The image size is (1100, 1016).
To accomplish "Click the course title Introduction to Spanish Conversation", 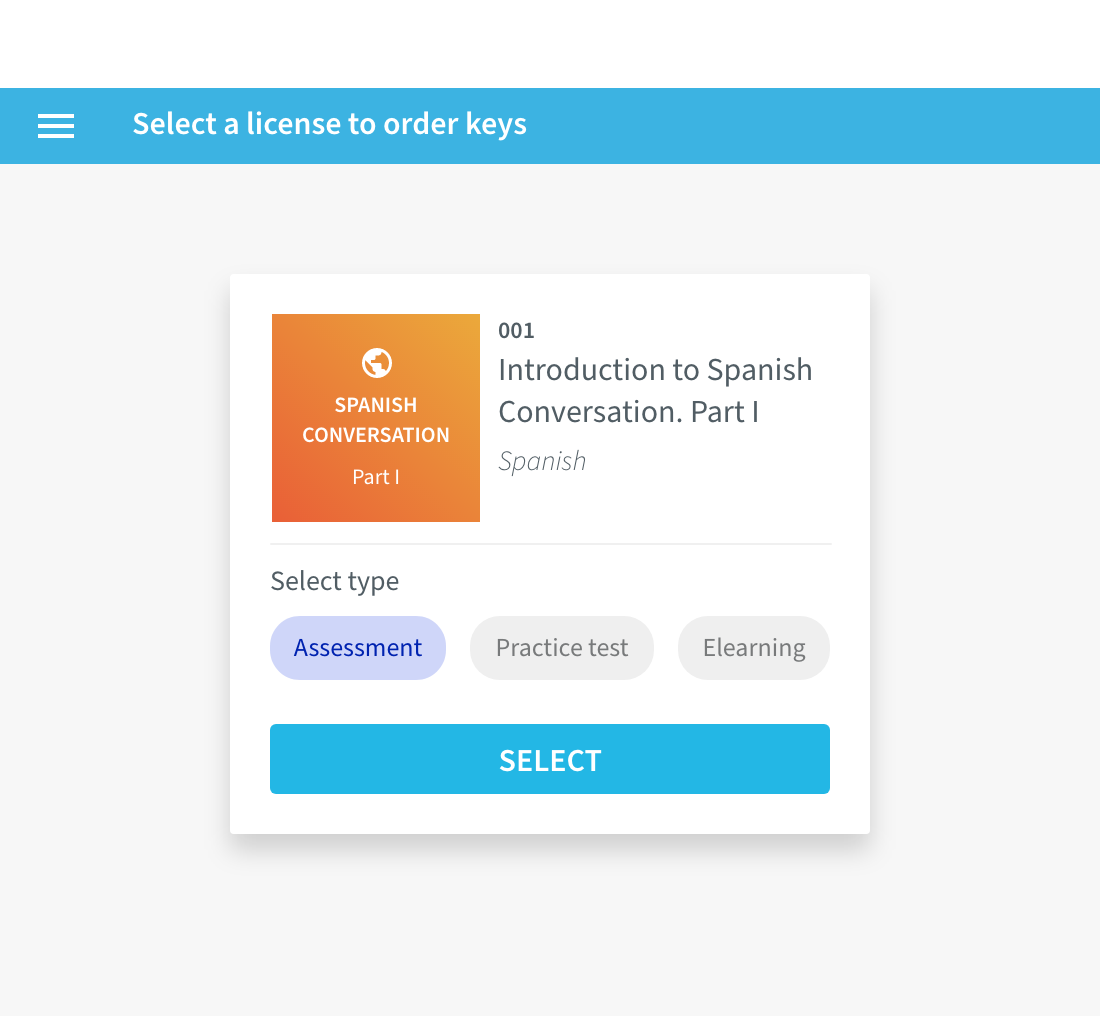I will pos(655,391).
